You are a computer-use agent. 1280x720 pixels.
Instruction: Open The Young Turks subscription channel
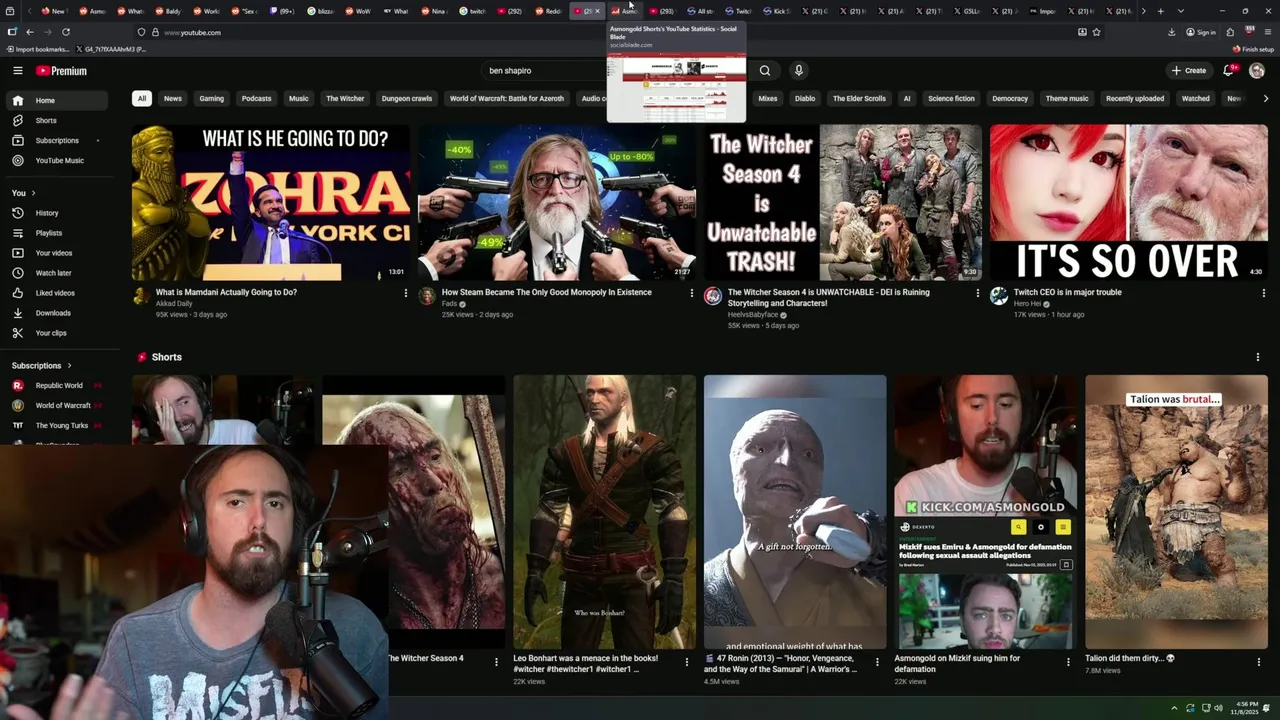pos(59,426)
